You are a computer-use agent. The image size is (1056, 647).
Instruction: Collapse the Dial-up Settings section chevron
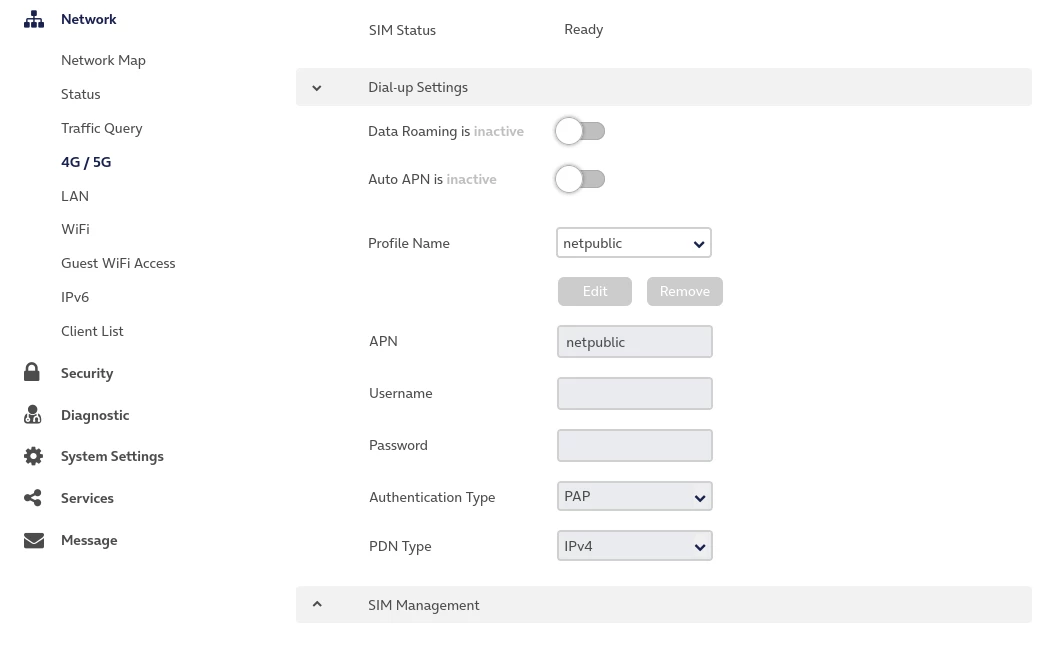(x=317, y=88)
